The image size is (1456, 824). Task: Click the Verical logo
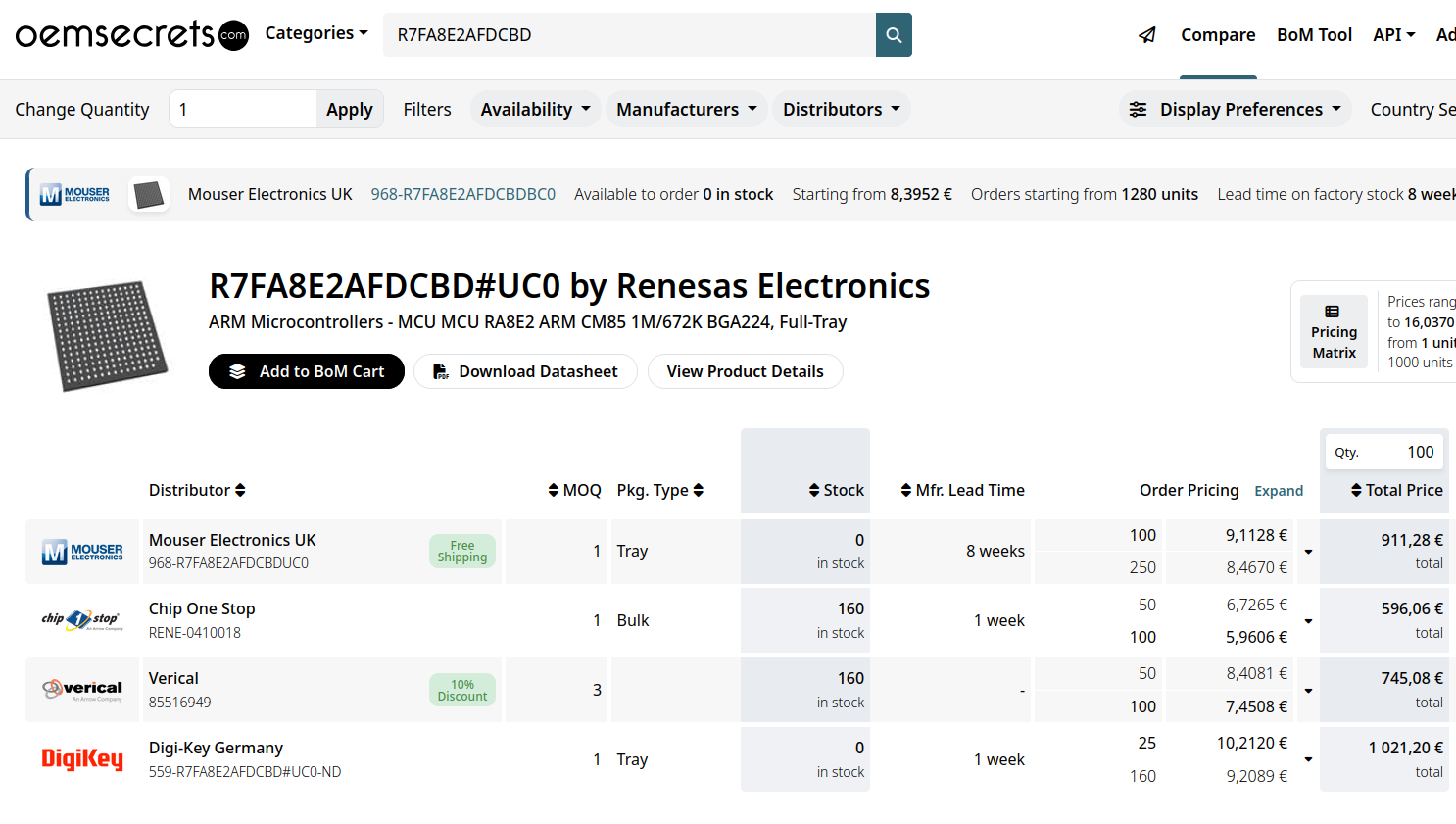(x=82, y=690)
